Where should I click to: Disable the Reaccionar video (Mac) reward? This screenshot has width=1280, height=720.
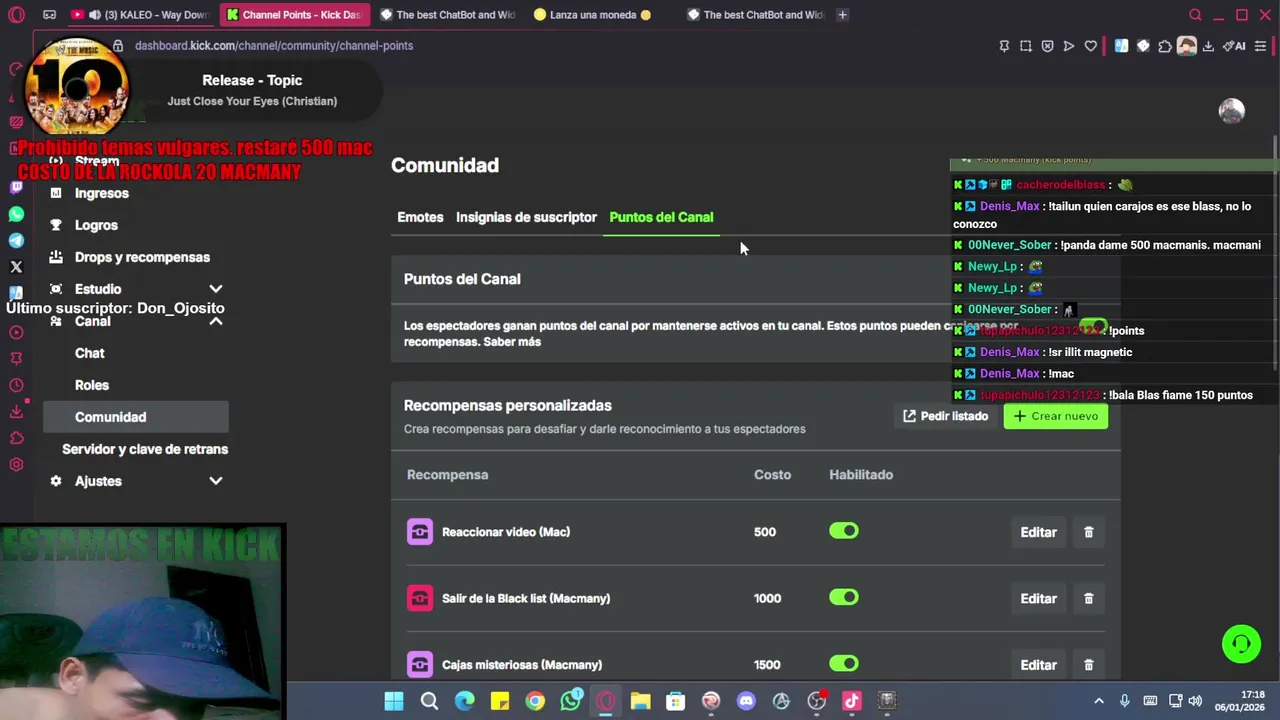[844, 531]
